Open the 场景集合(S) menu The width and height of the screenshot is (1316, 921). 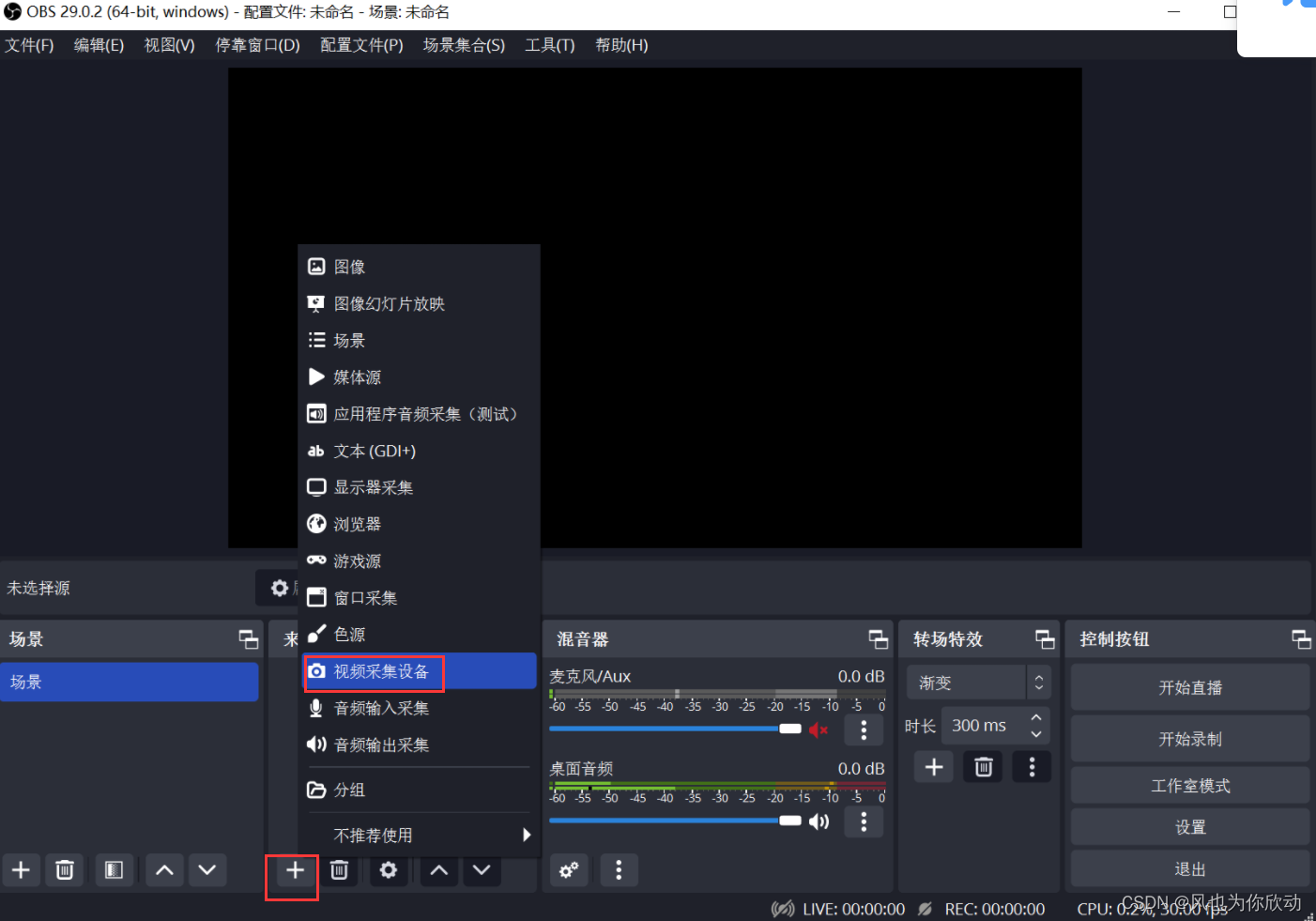pos(464,45)
